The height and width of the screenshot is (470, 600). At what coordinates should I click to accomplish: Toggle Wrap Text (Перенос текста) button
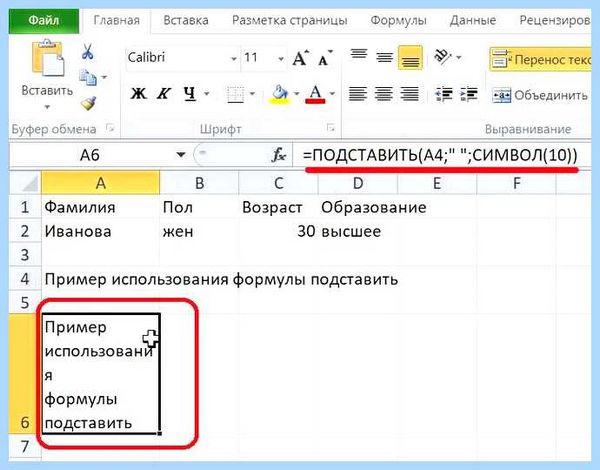click(x=540, y=59)
